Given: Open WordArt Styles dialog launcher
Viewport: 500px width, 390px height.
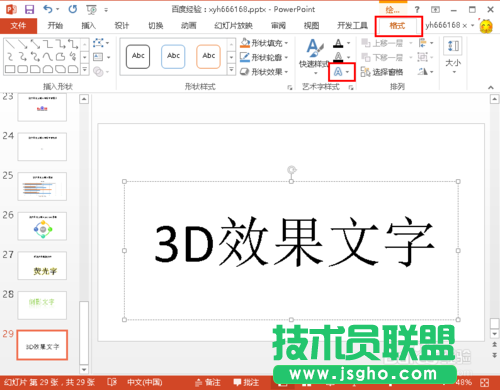Looking at the screenshot, I should click(351, 88).
